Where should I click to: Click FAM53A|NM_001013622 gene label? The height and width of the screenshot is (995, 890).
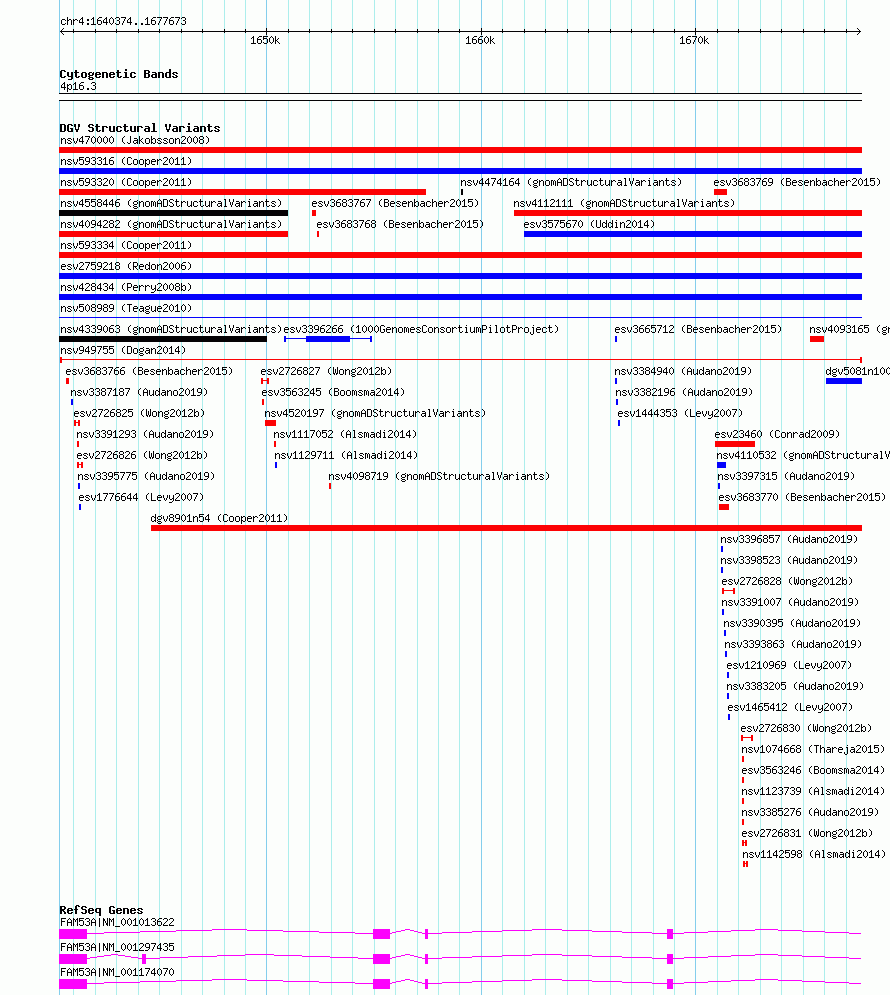(x=117, y=921)
